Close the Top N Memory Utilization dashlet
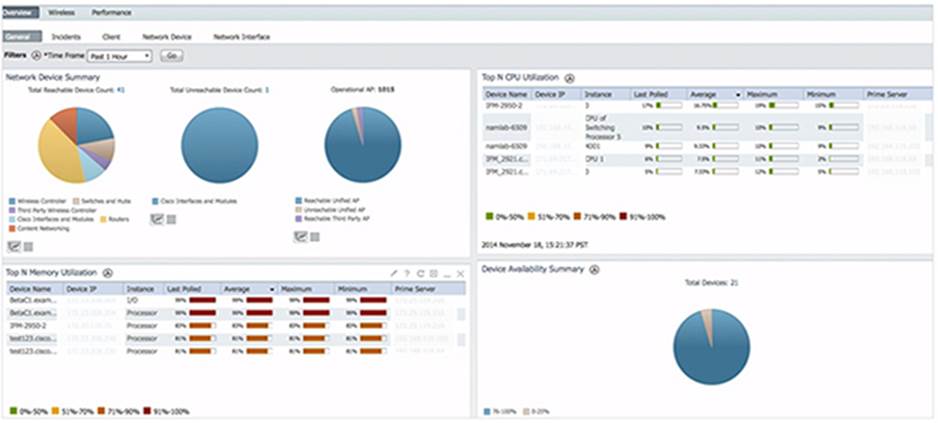Viewport: 938px width, 423px height. (x=460, y=273)
